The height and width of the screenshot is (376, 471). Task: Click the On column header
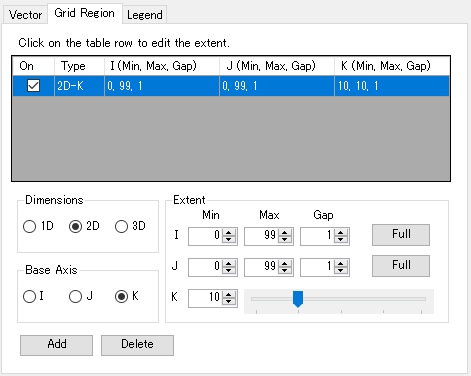(x=33, y=66)
